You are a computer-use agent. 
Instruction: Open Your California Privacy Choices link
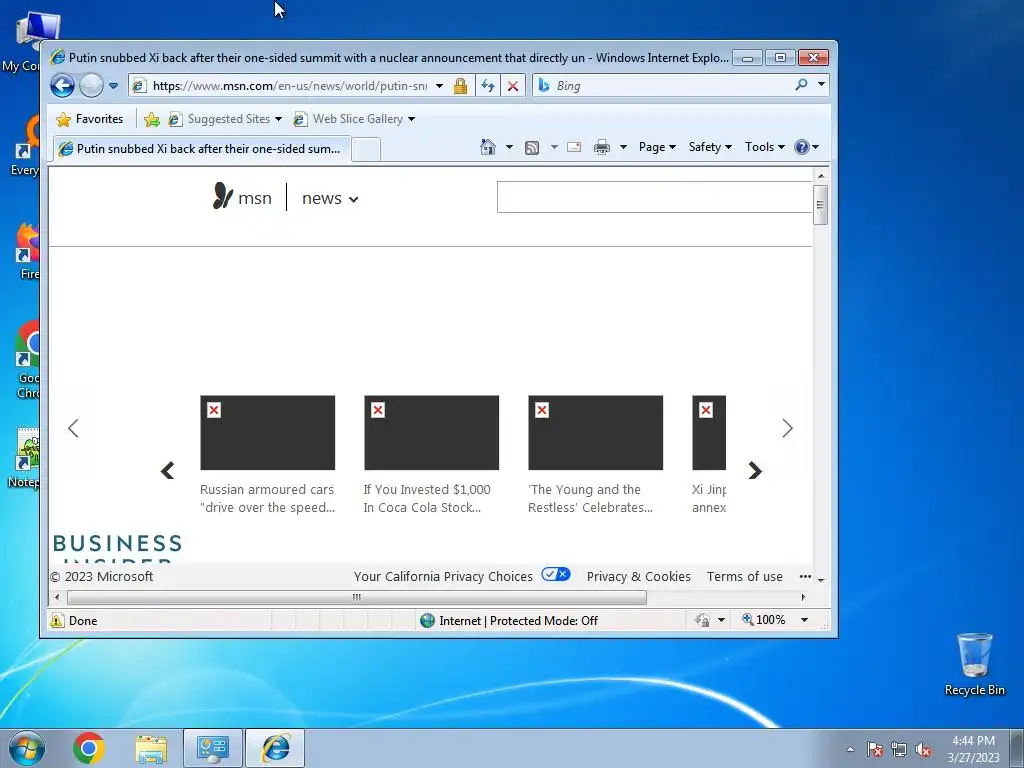(x=443, y=577)
